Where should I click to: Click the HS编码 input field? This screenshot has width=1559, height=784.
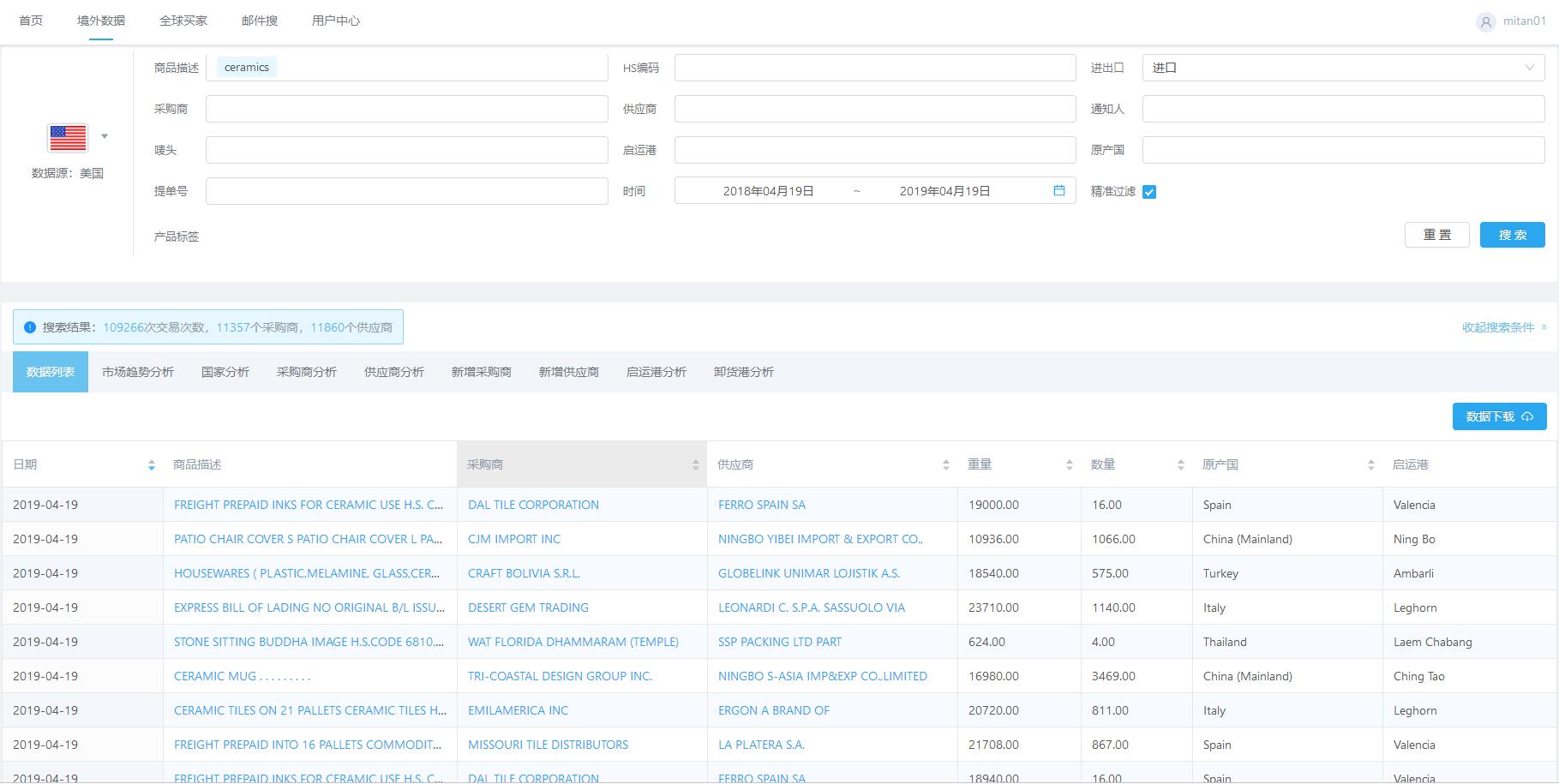(x=874, y=68)
